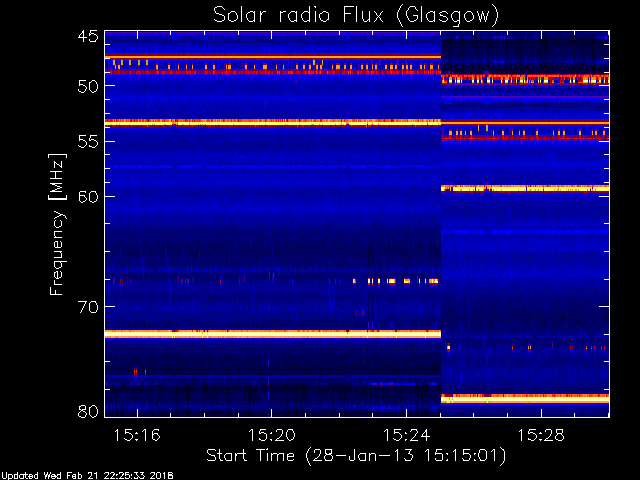Click the 60 frequency tick label
This screenshot has height=480, width=640.
tap(88, 197)
